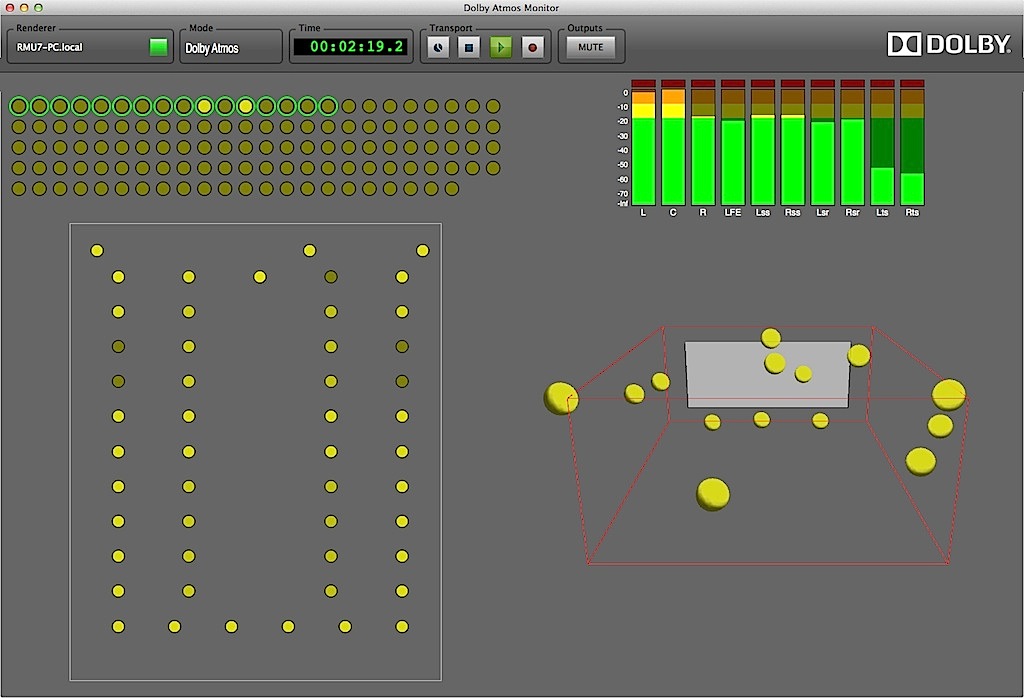Screen dimensions: 1024x698
Task: Click the R channel level meter
Action: [703, 142]
